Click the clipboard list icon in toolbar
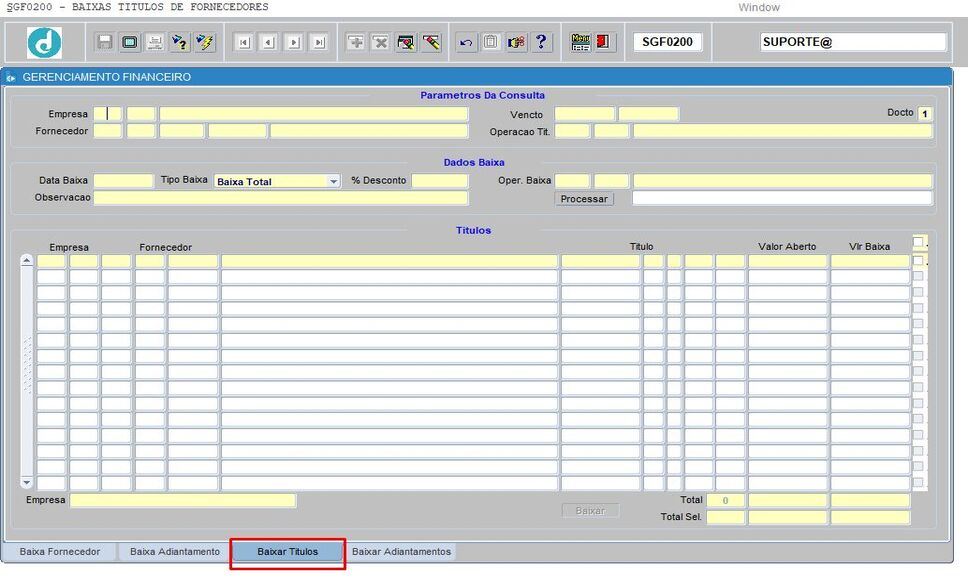This screenshot has width=968, height=577. (491, 42)
